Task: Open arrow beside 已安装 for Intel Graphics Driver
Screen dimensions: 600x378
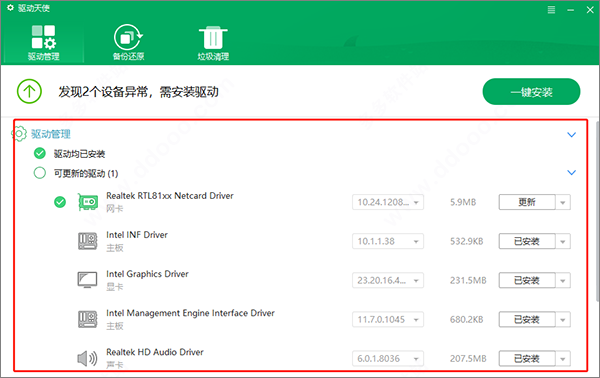Action: pos(563,280)
